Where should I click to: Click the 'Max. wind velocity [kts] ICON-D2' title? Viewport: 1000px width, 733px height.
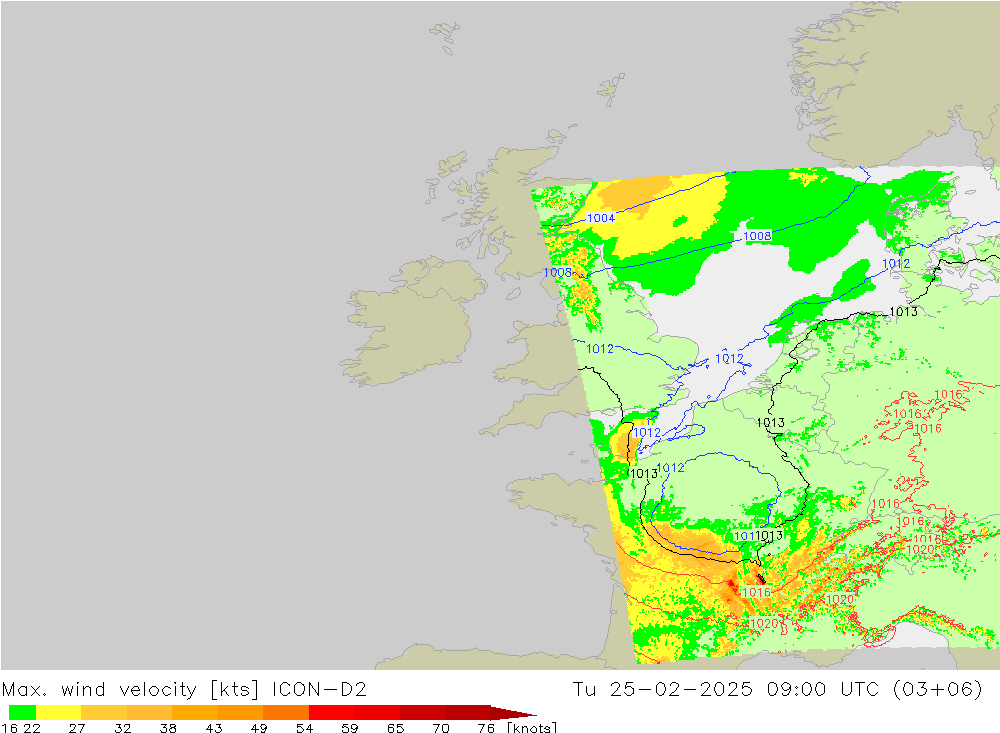point(184,690)
